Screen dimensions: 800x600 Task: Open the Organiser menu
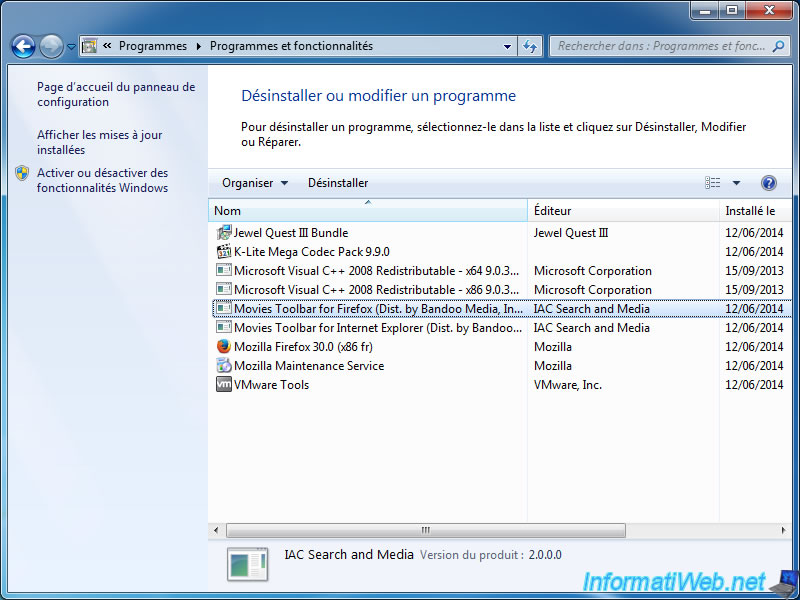(x=255, y=183)
